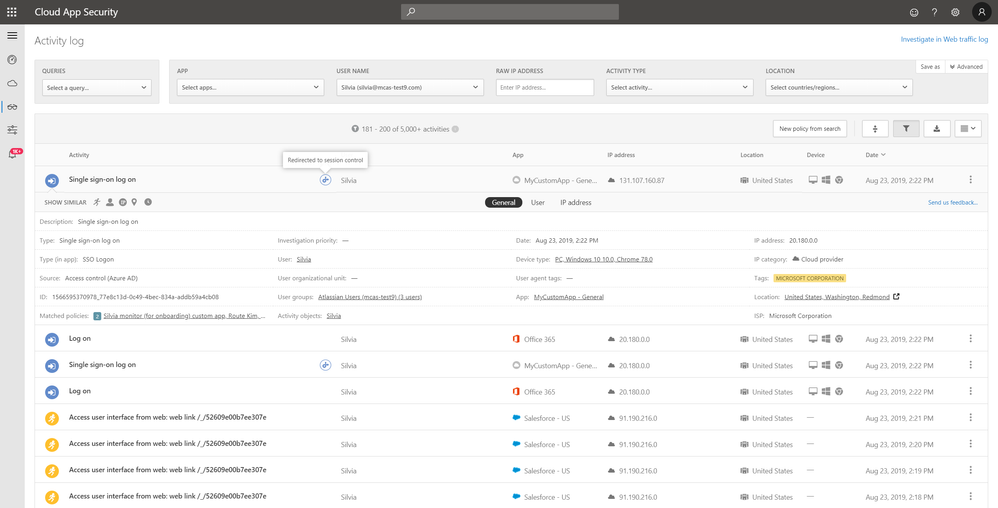Viewport: 998px width, 508px height.
Task: Open the User name dropdown showing Silvia
Action: pos(410,88)
